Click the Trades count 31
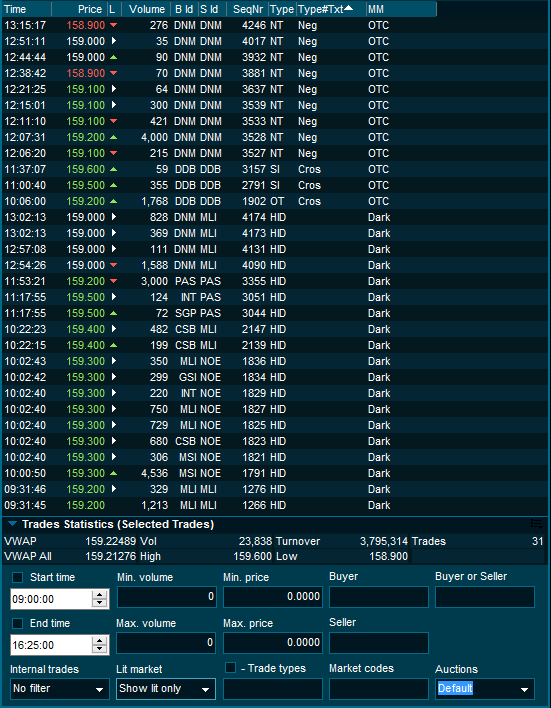Screen dimensions: 551x708 click(x=537, y=541)
